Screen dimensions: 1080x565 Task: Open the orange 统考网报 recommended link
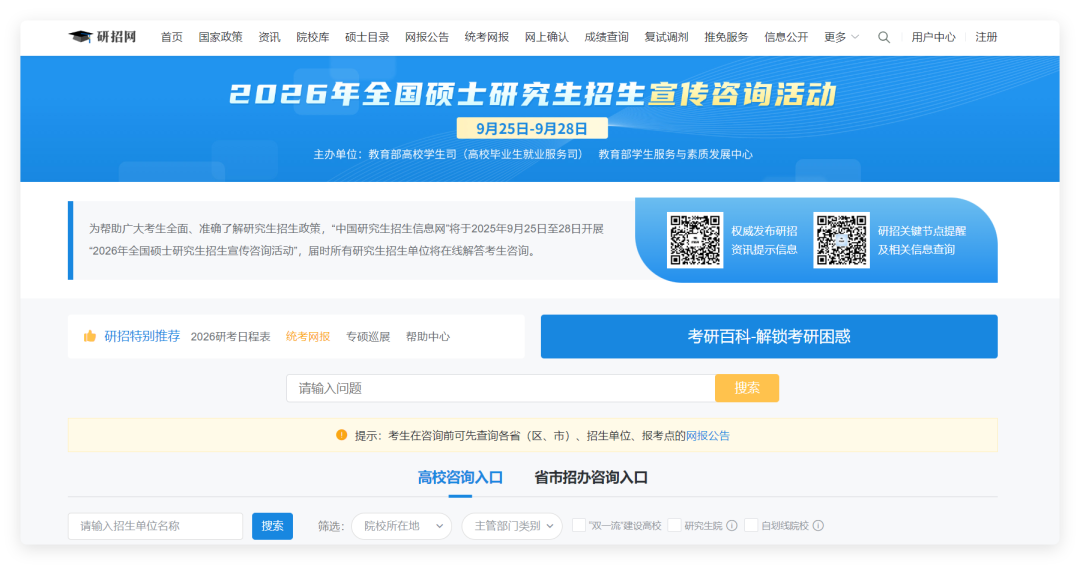pyautogui.click(x=308, y=336)
